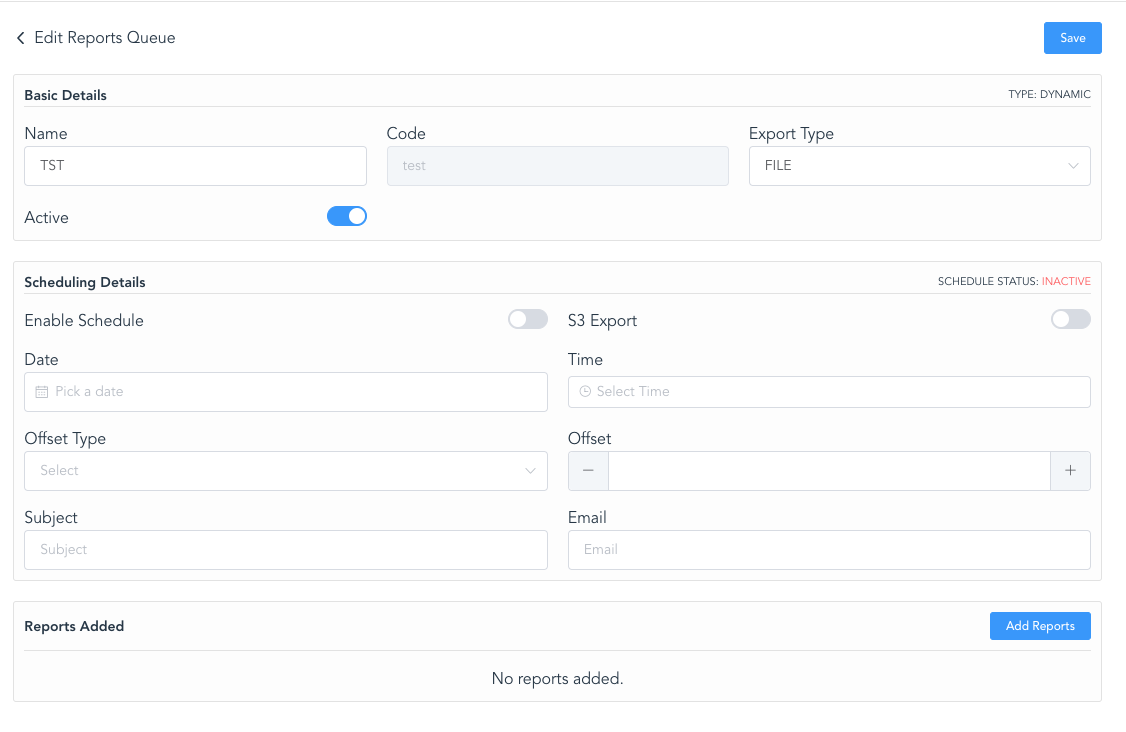Turn off the Active toggle
The image size is (1126, 732).
347,216
